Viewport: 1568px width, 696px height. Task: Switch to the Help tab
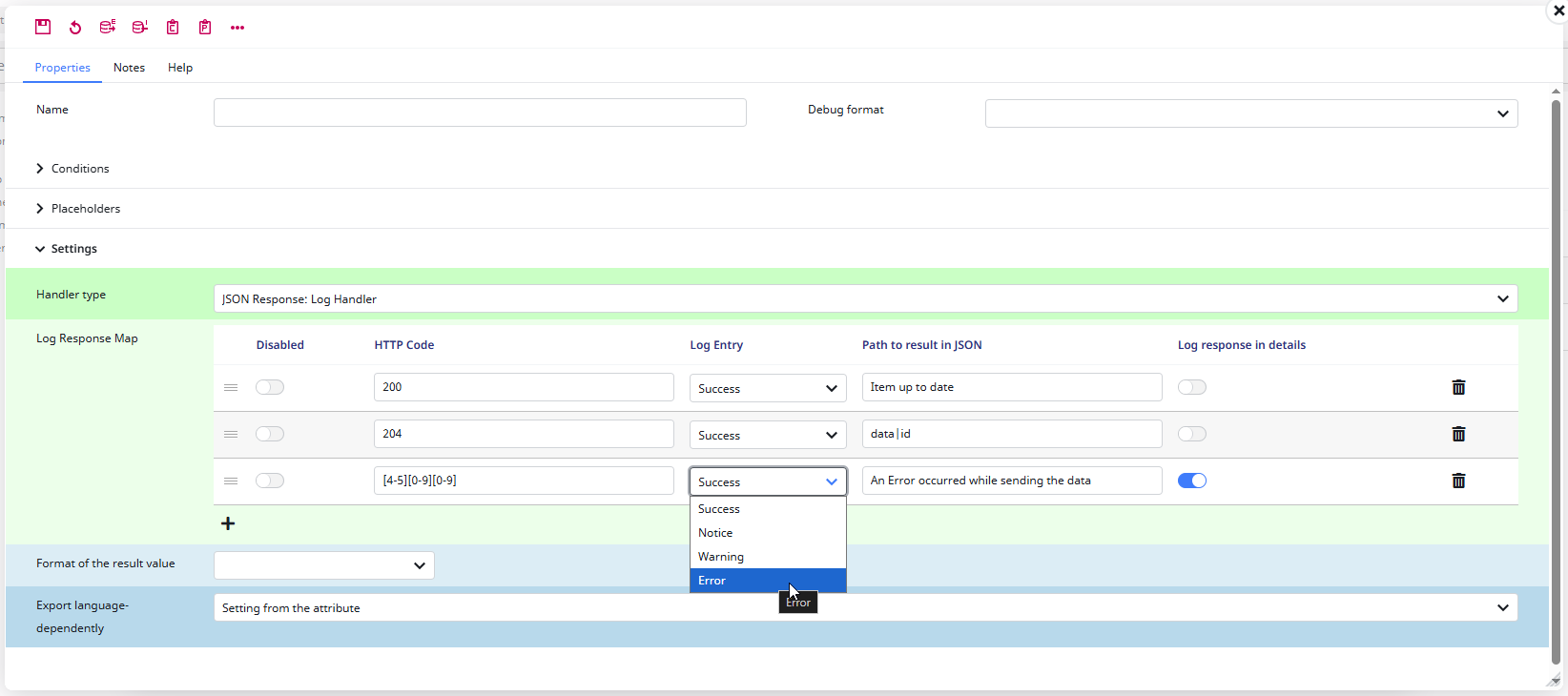180,68
